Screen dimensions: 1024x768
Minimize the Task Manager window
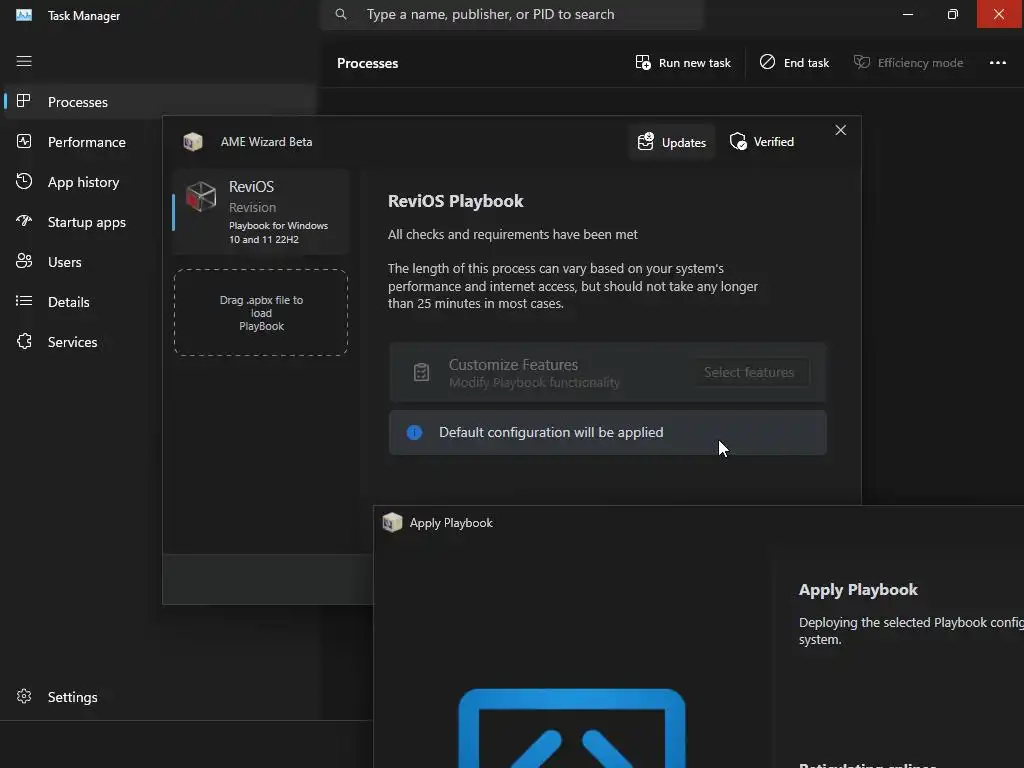point(908,14)
